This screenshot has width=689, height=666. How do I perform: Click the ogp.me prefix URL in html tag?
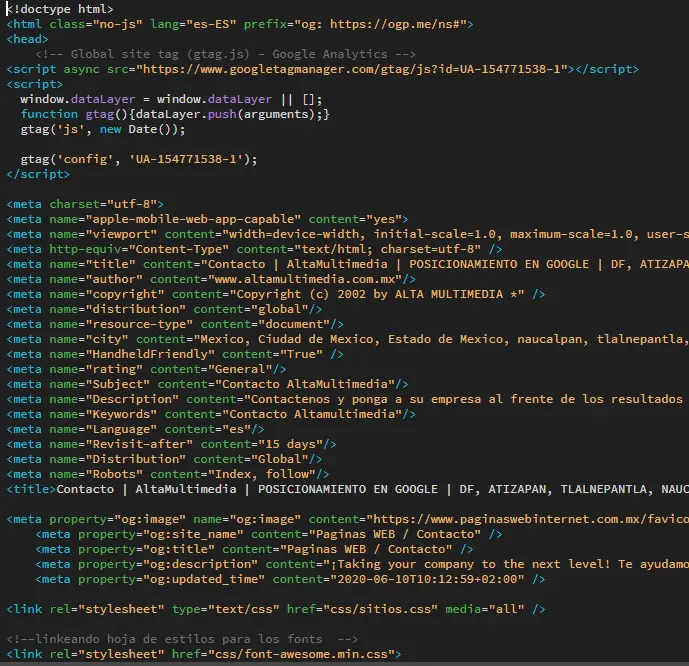coord(405,24)
